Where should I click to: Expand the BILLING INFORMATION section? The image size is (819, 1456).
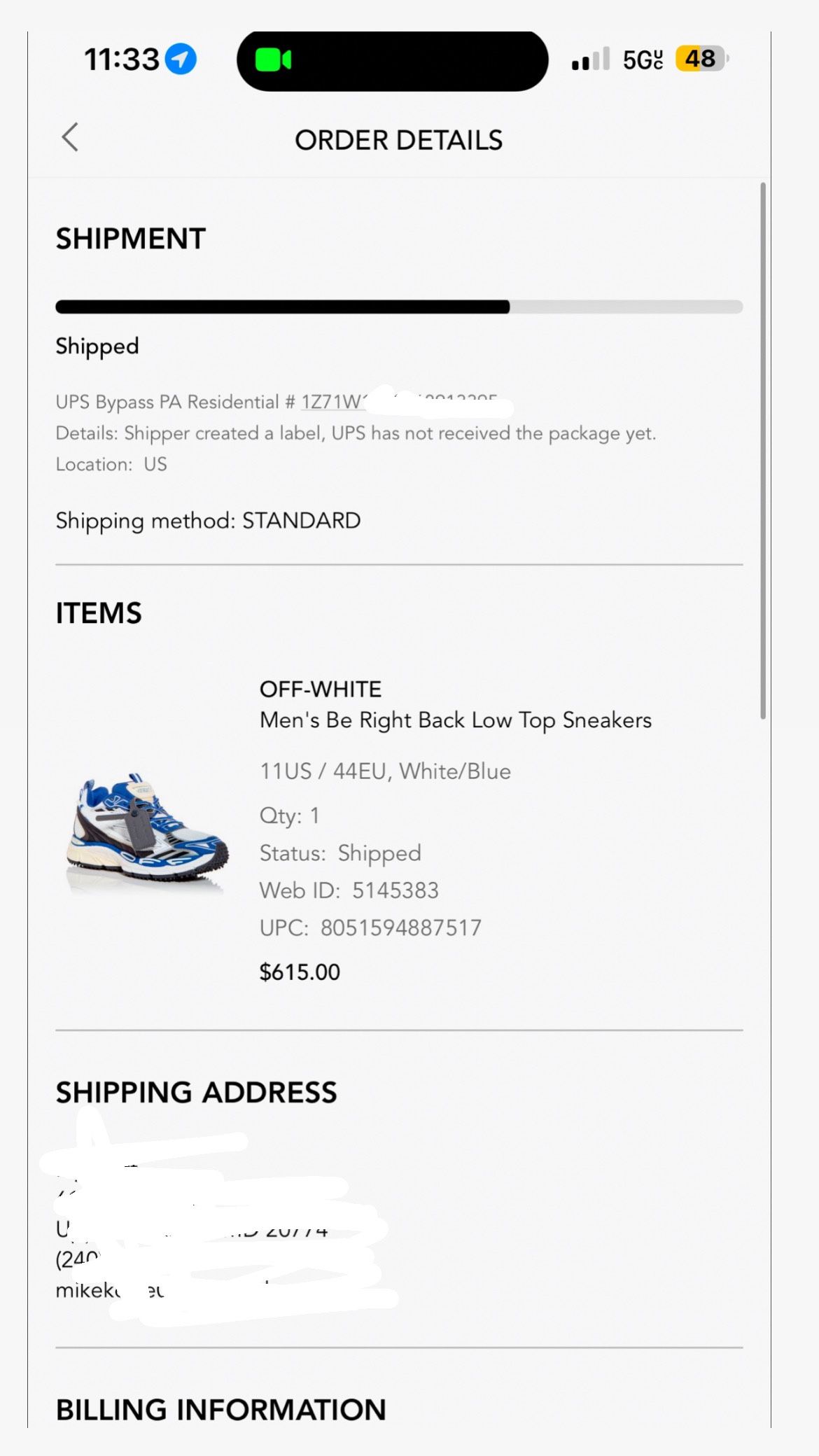pos(222,1410)
